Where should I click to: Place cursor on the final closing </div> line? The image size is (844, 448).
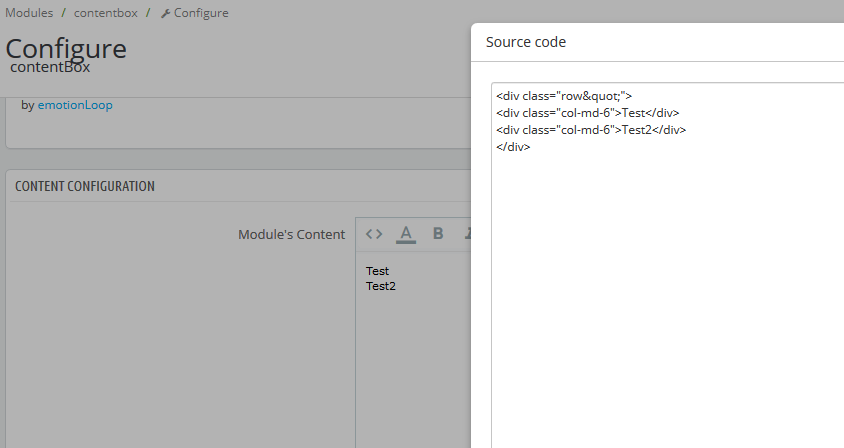513,146
